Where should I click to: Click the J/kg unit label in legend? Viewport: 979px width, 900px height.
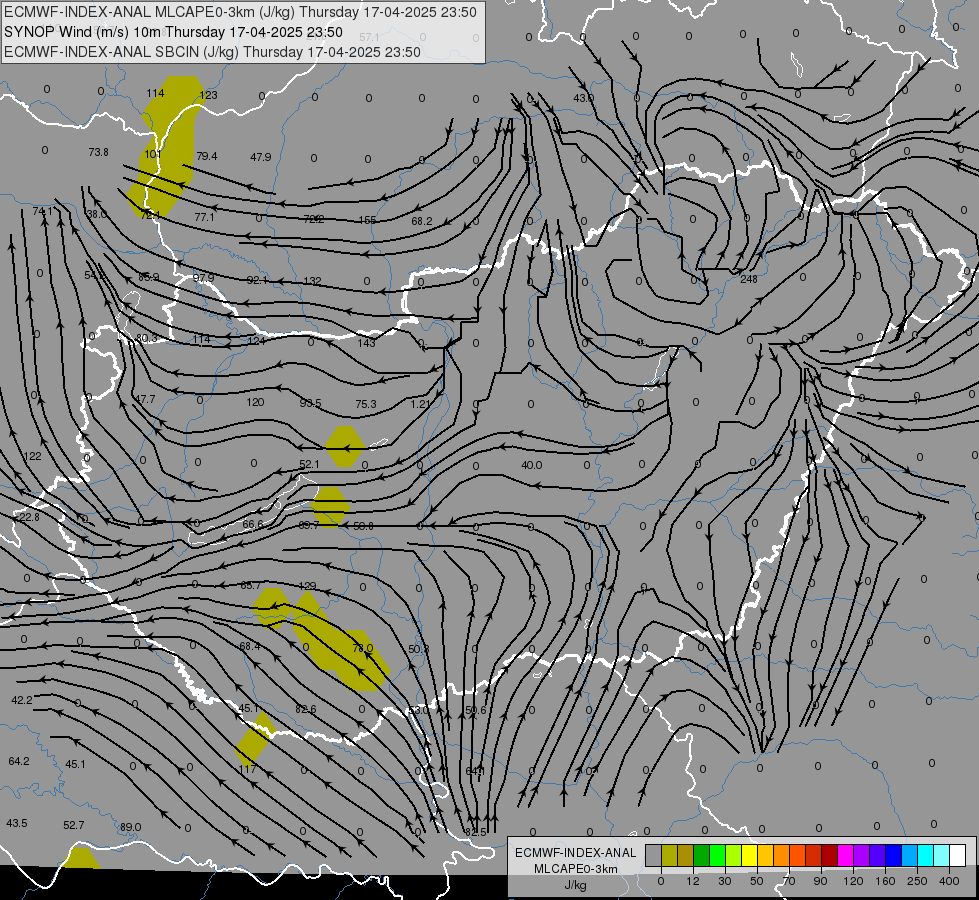point(575,885)
